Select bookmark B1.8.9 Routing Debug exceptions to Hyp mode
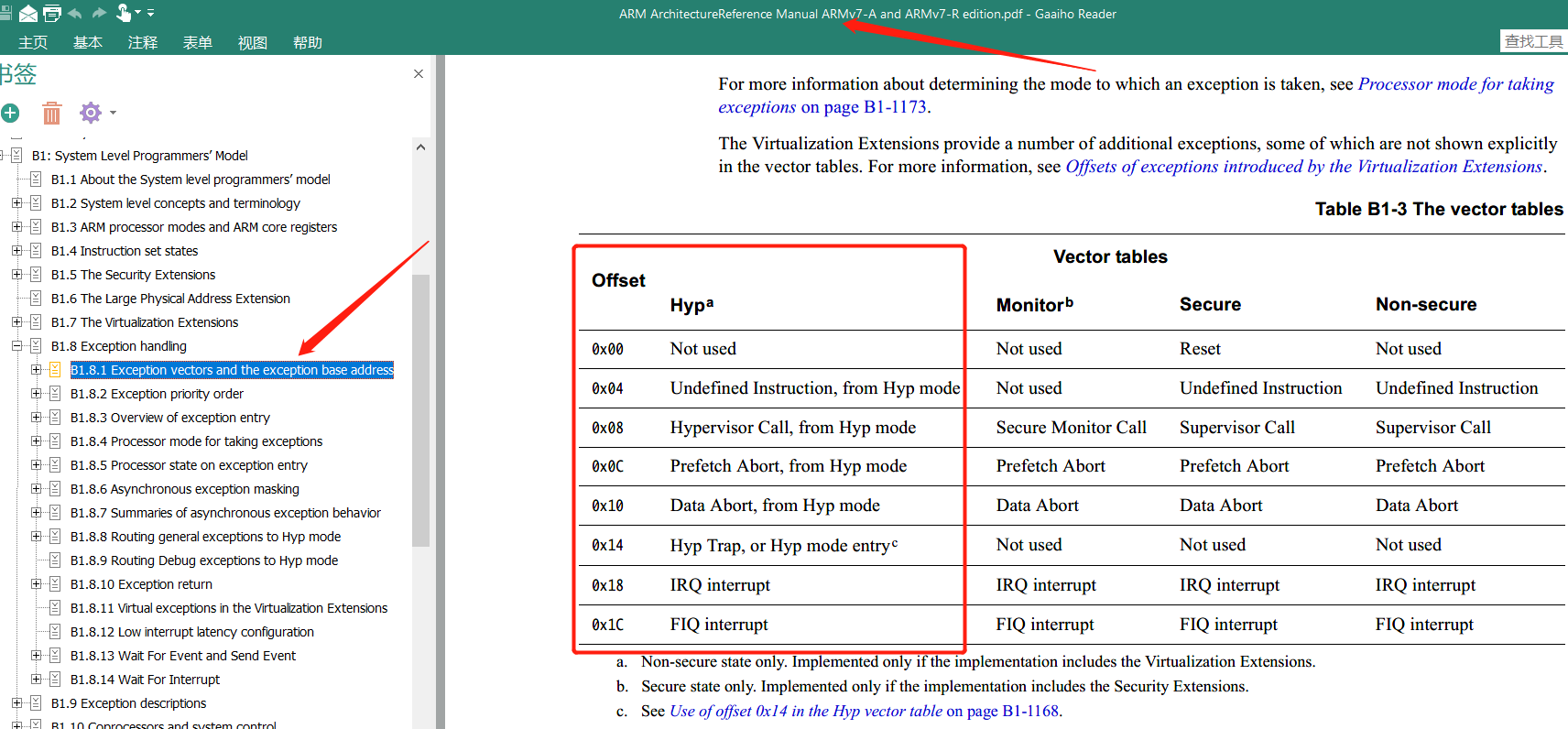This screenshot has width=1568, height=729. pos(204,560)
